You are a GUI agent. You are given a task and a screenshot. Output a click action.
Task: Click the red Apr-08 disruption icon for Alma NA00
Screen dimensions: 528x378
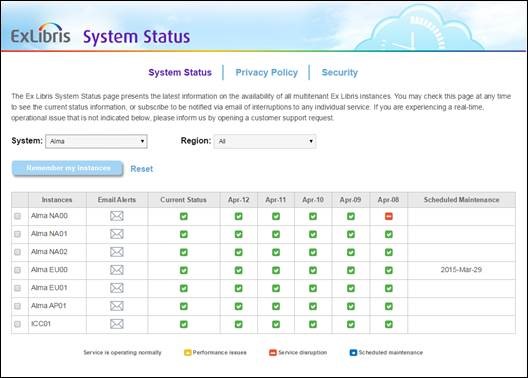(x=389, y=216)
